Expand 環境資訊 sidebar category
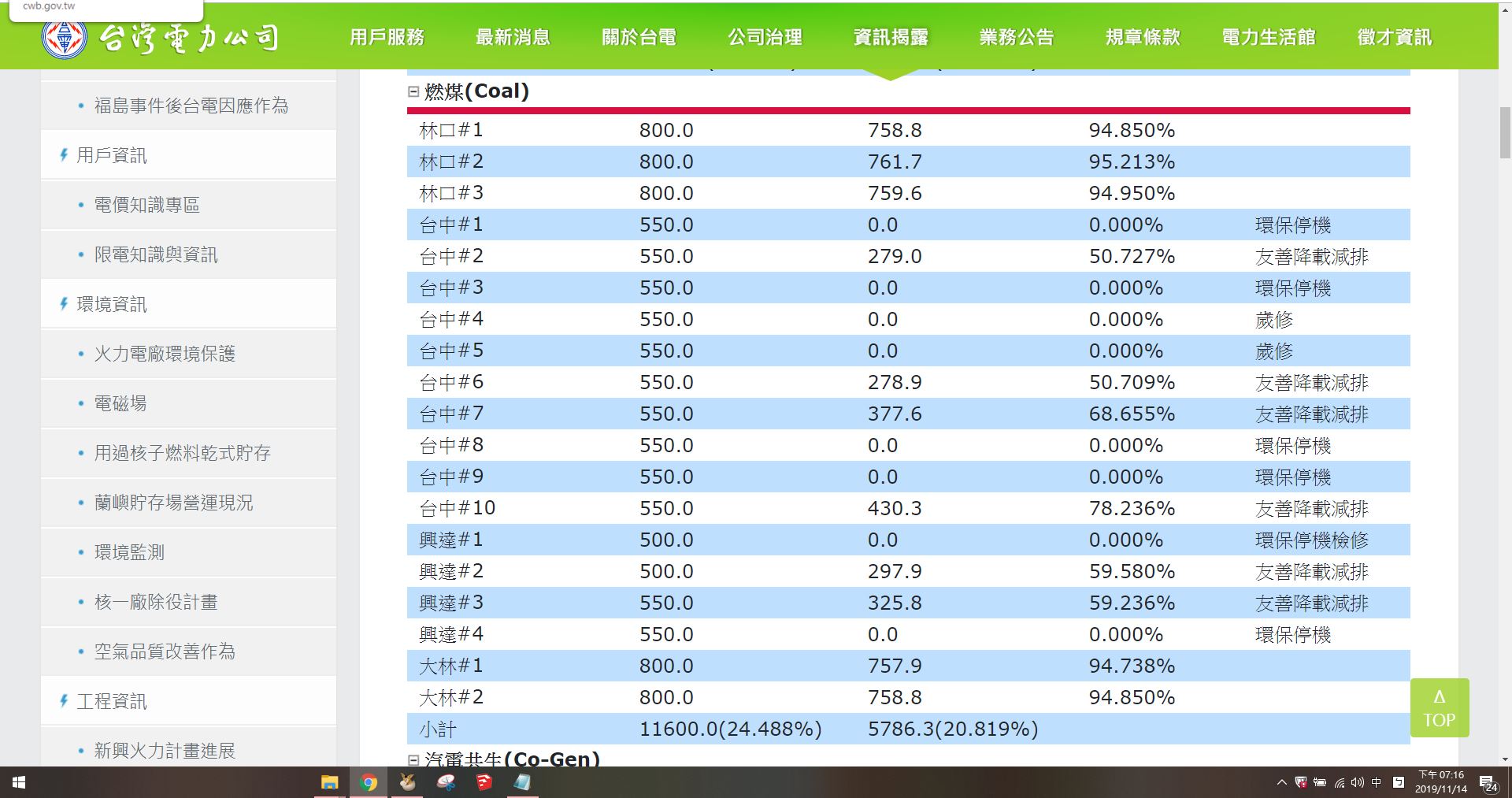1512x798 pixels. pos(111,304)
